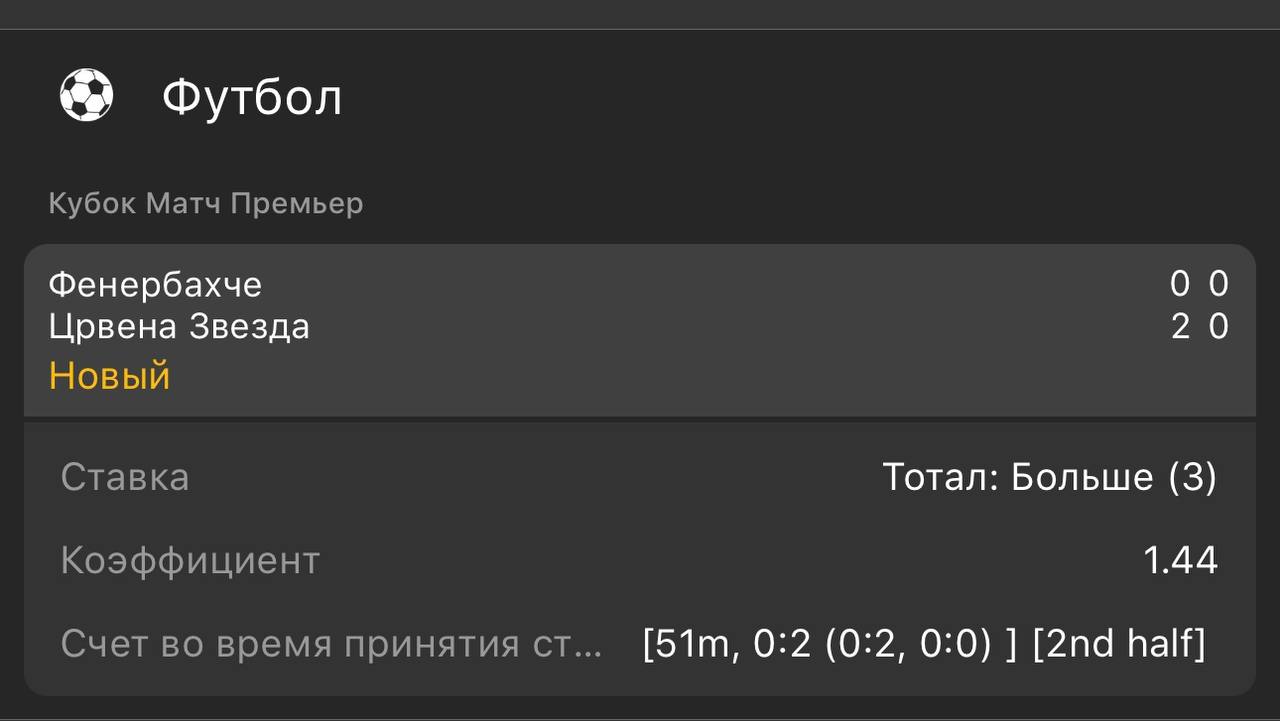This screenshot has height=721, width=1280.
Task: Select the Футбол section heading
Action: click(252, 98)
